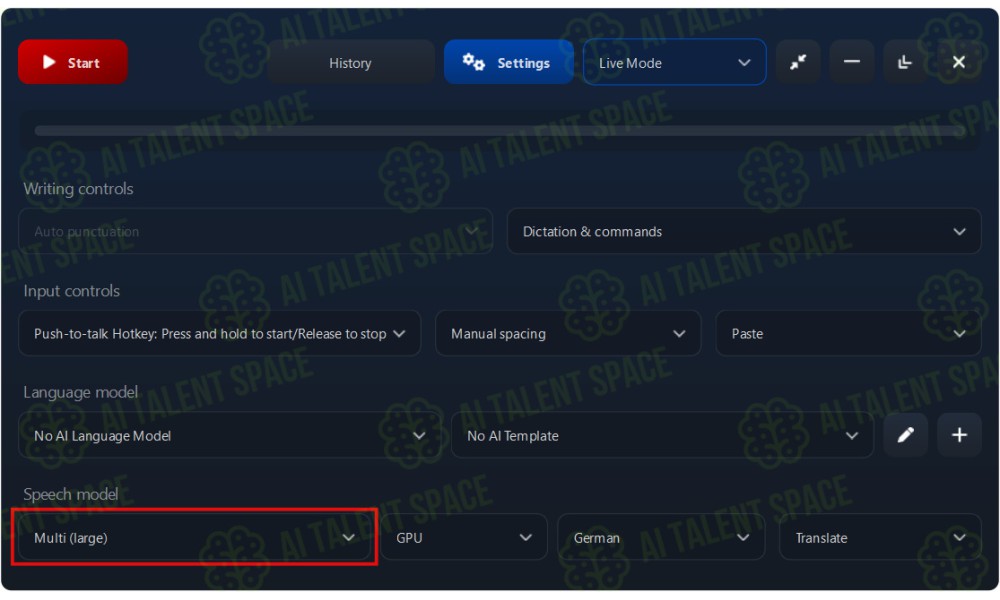This screenshot has width=1000, height=600.
Task: Click the Speech model heading
Action: click(71, 494)
